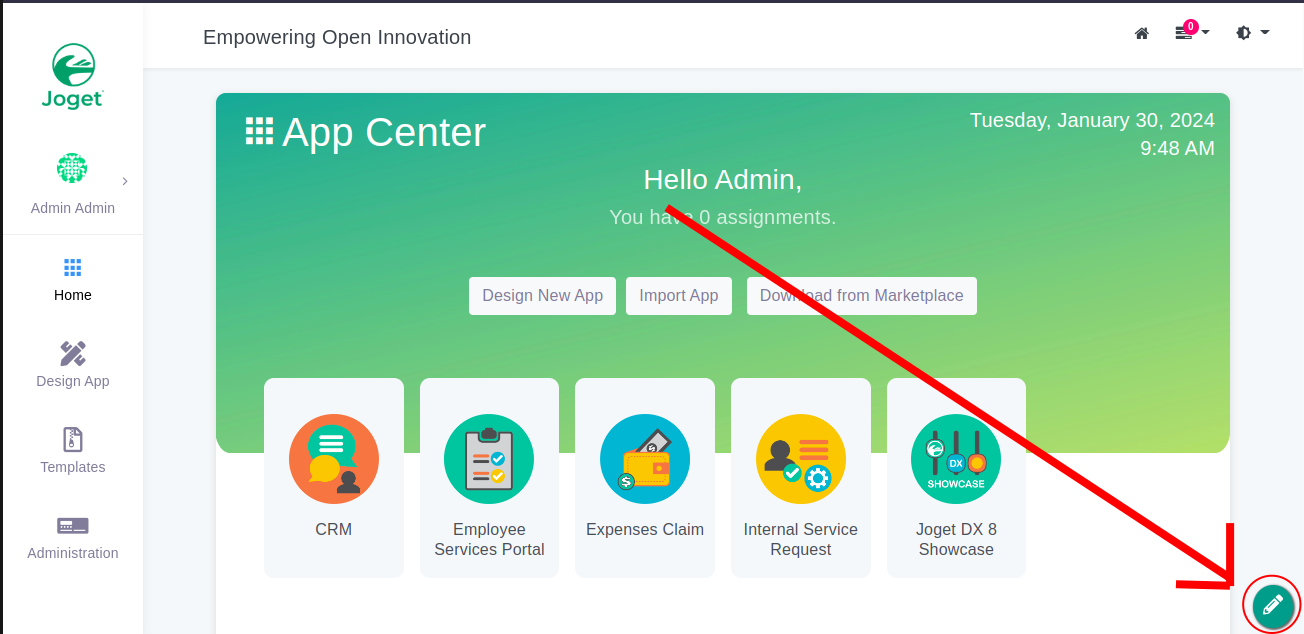Image resolution: width=1304 pixels, height=634 pixels.
Task: Click Download from Marketplace button
Action: (862, 296)
